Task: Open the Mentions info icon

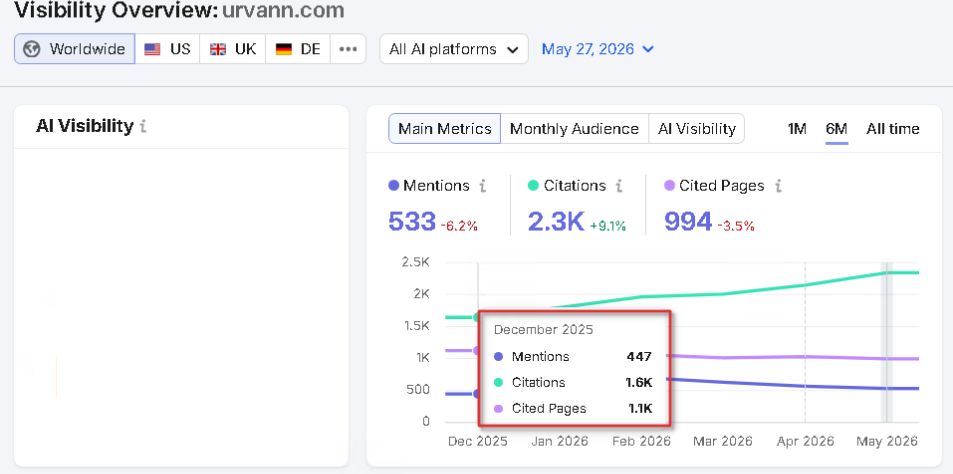Action: point(483,186)
